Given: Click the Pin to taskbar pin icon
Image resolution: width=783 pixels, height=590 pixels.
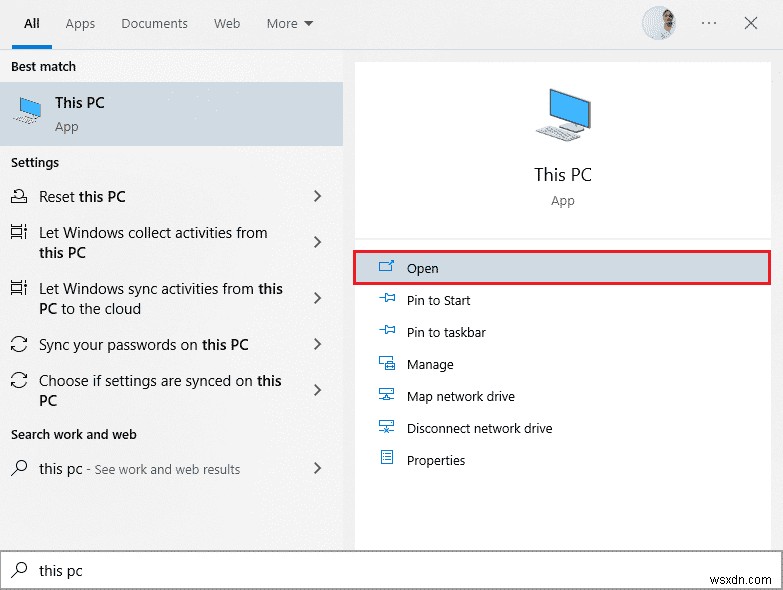Looking at the screenshot, I should coord(387,330).
